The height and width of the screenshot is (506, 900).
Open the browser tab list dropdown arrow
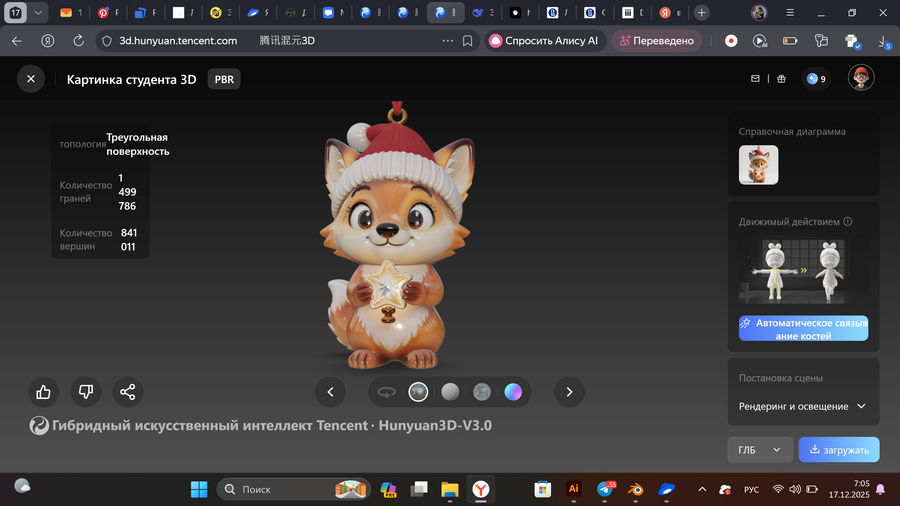[38, 13]
